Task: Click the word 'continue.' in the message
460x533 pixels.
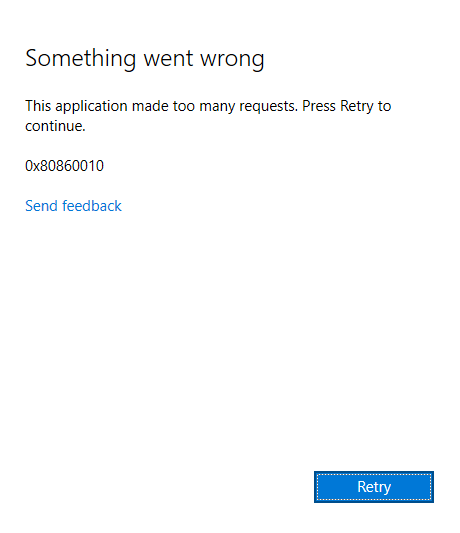Action: point(55,126)
